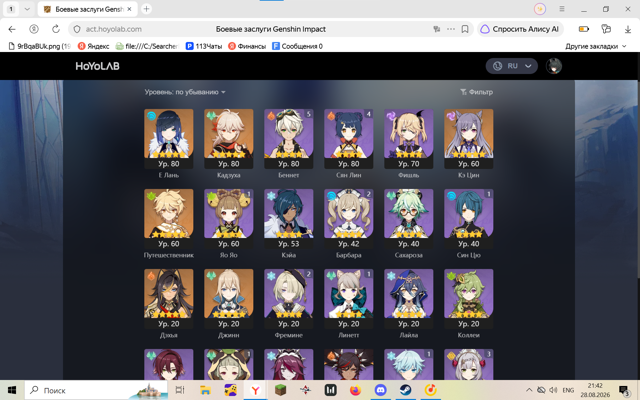This screenshot has width=640, height=400.
Task: Open the Сообщения 0 bookmark
Action: point(298,47)
